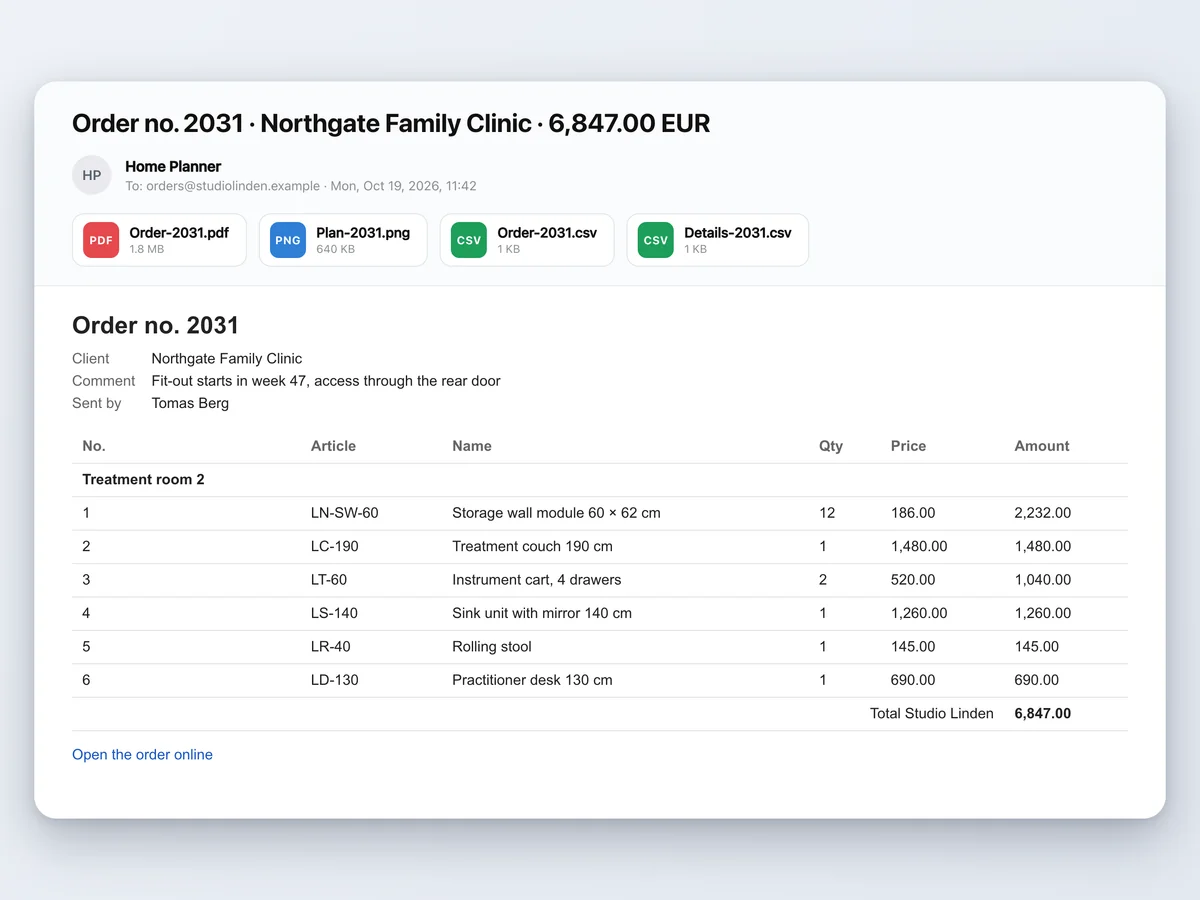Open the Order-2031.pdf attachment
This screenshot has height=900, width=1200.
click(x=159, y=240)
